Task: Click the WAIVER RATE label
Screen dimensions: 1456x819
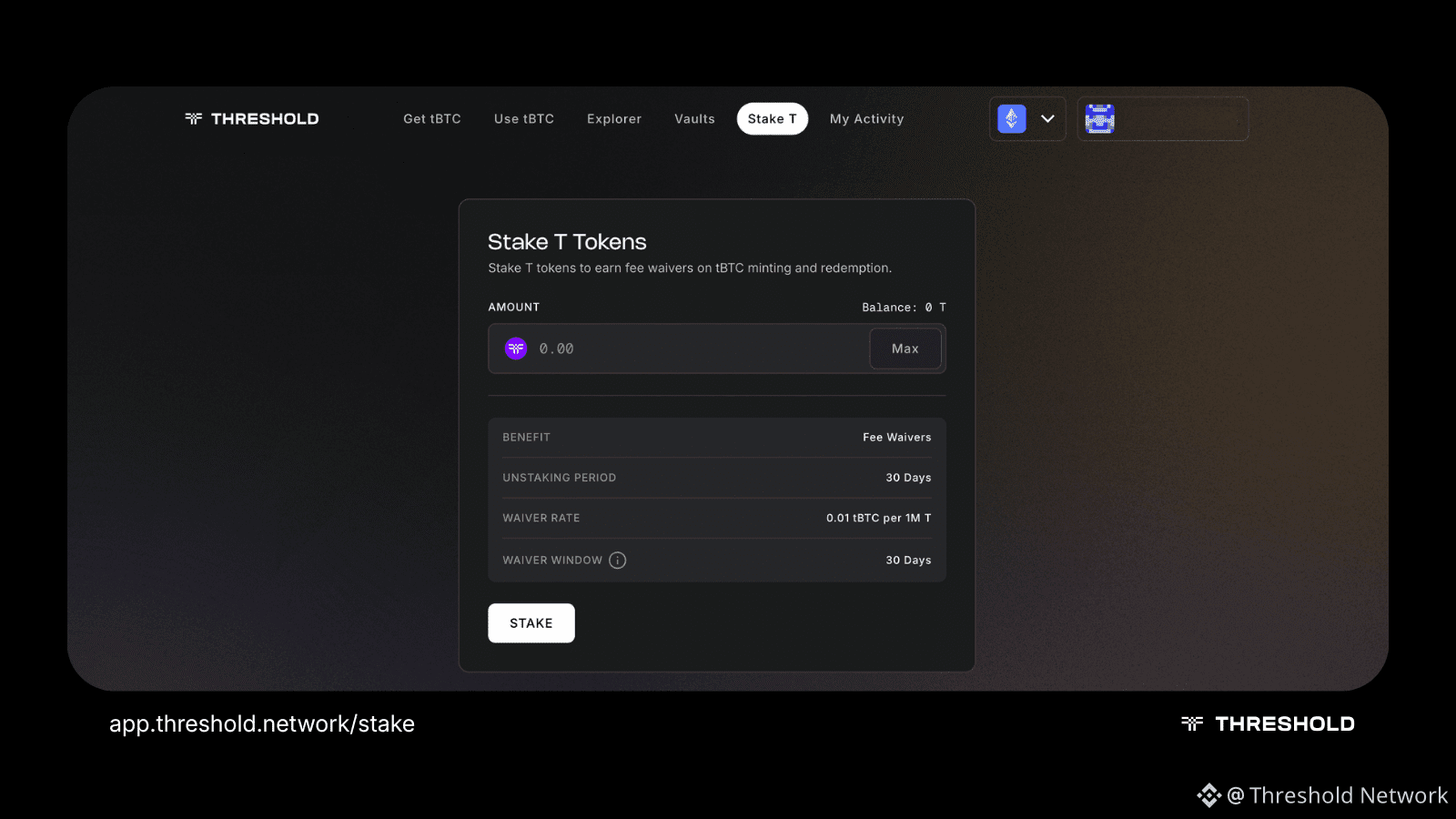Action: coord(541,518)
